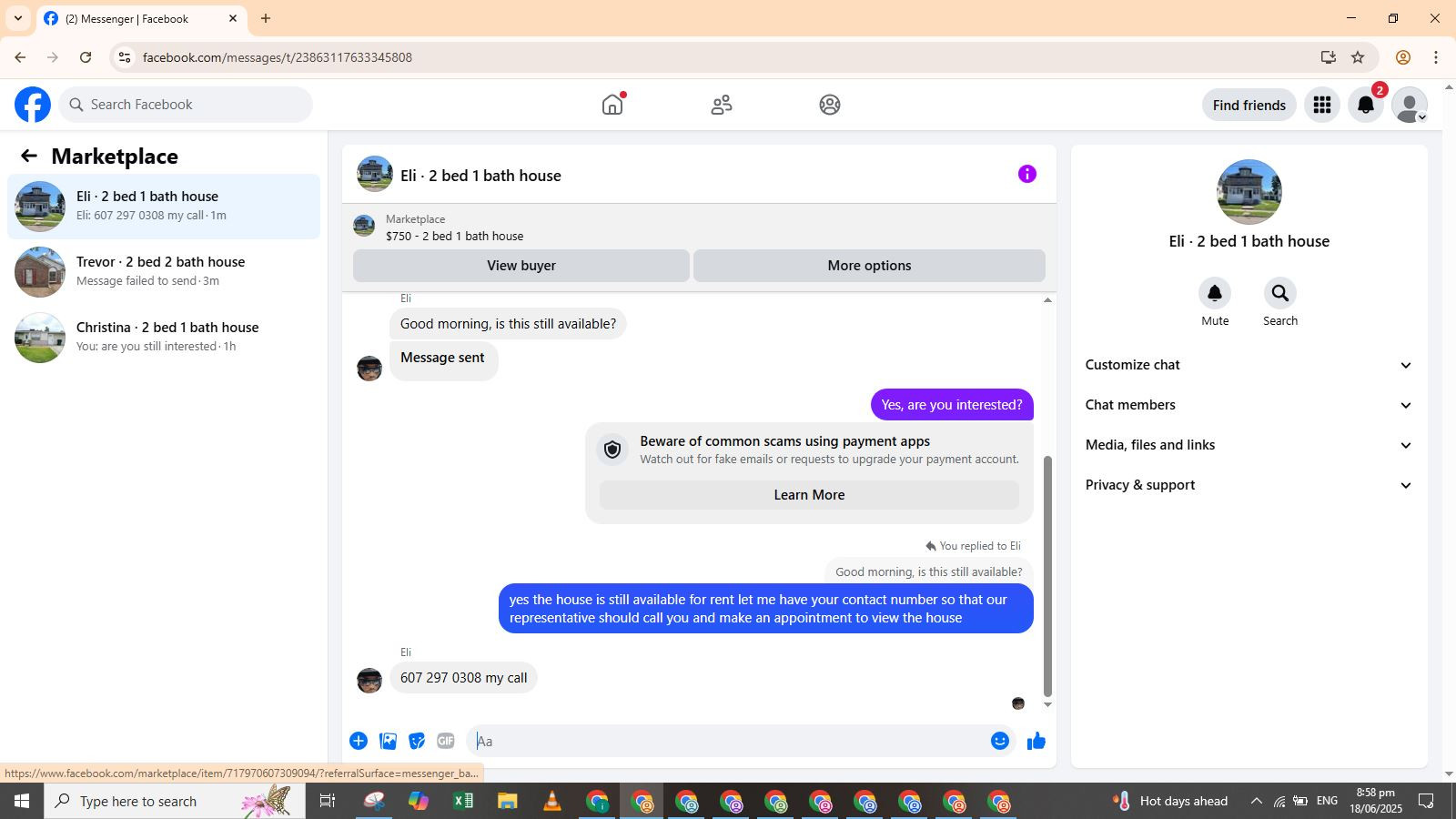Open the Friends icon in top navigation
The width and height of the screenshot is (1456, 819).
(x=722, y=105)
